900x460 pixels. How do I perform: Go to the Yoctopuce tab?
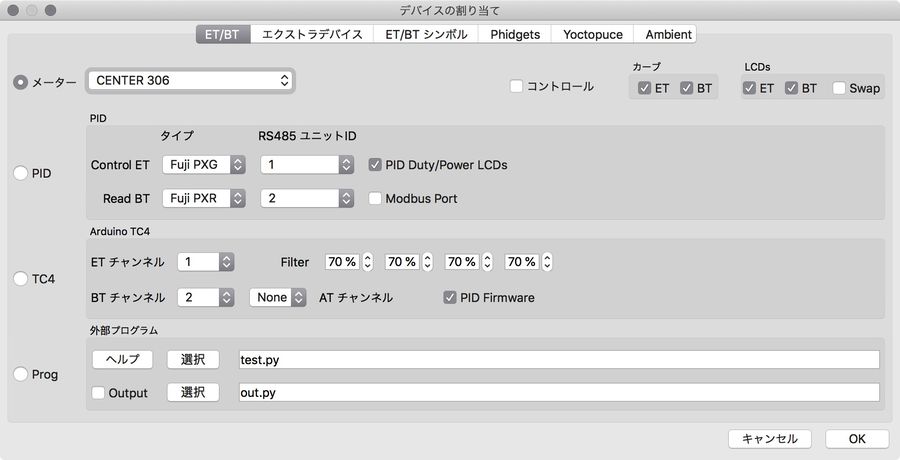[x=592, y=34]
